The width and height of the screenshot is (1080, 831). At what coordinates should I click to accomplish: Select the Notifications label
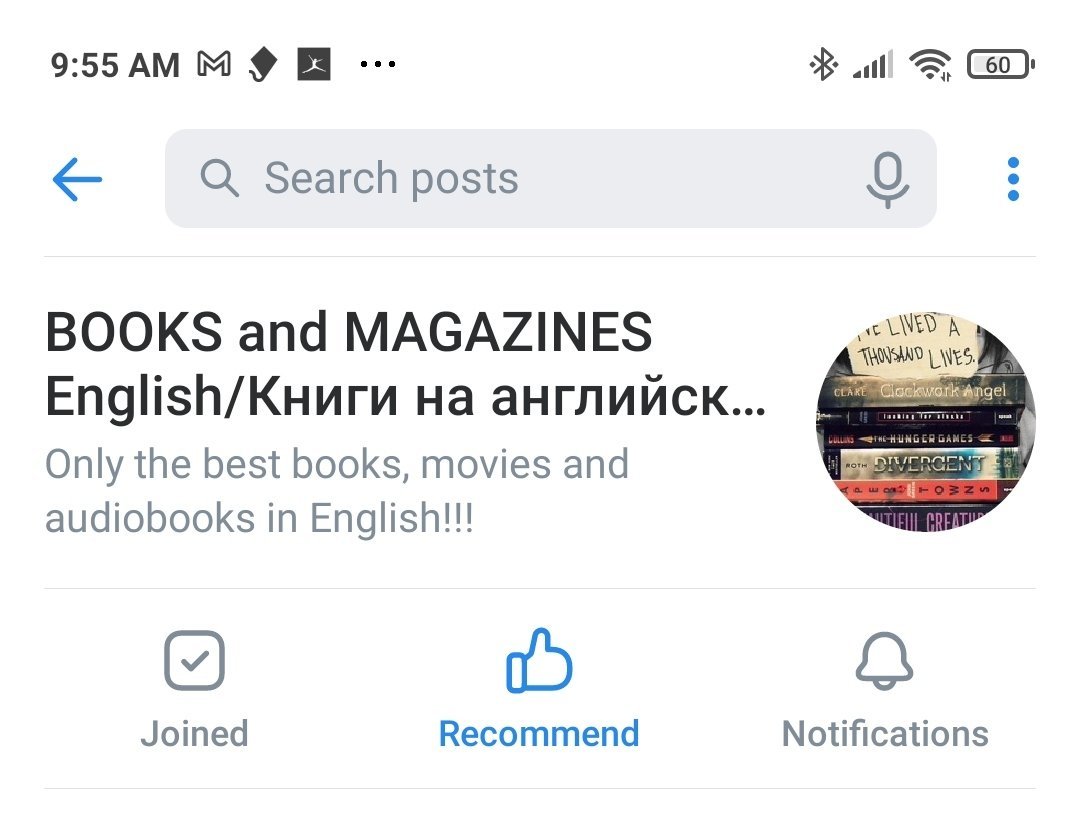point(885,734)
